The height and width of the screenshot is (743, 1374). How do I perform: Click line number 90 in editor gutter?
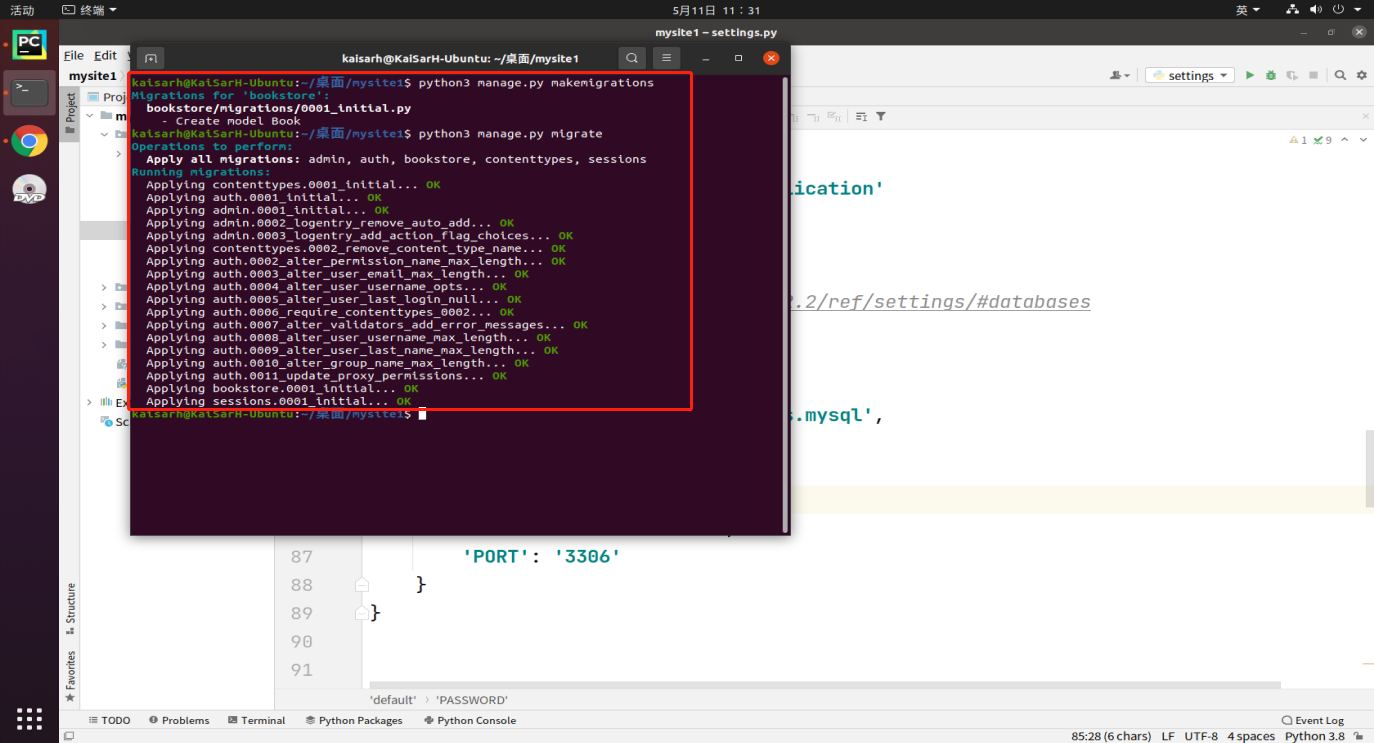(x=301, y=641)
